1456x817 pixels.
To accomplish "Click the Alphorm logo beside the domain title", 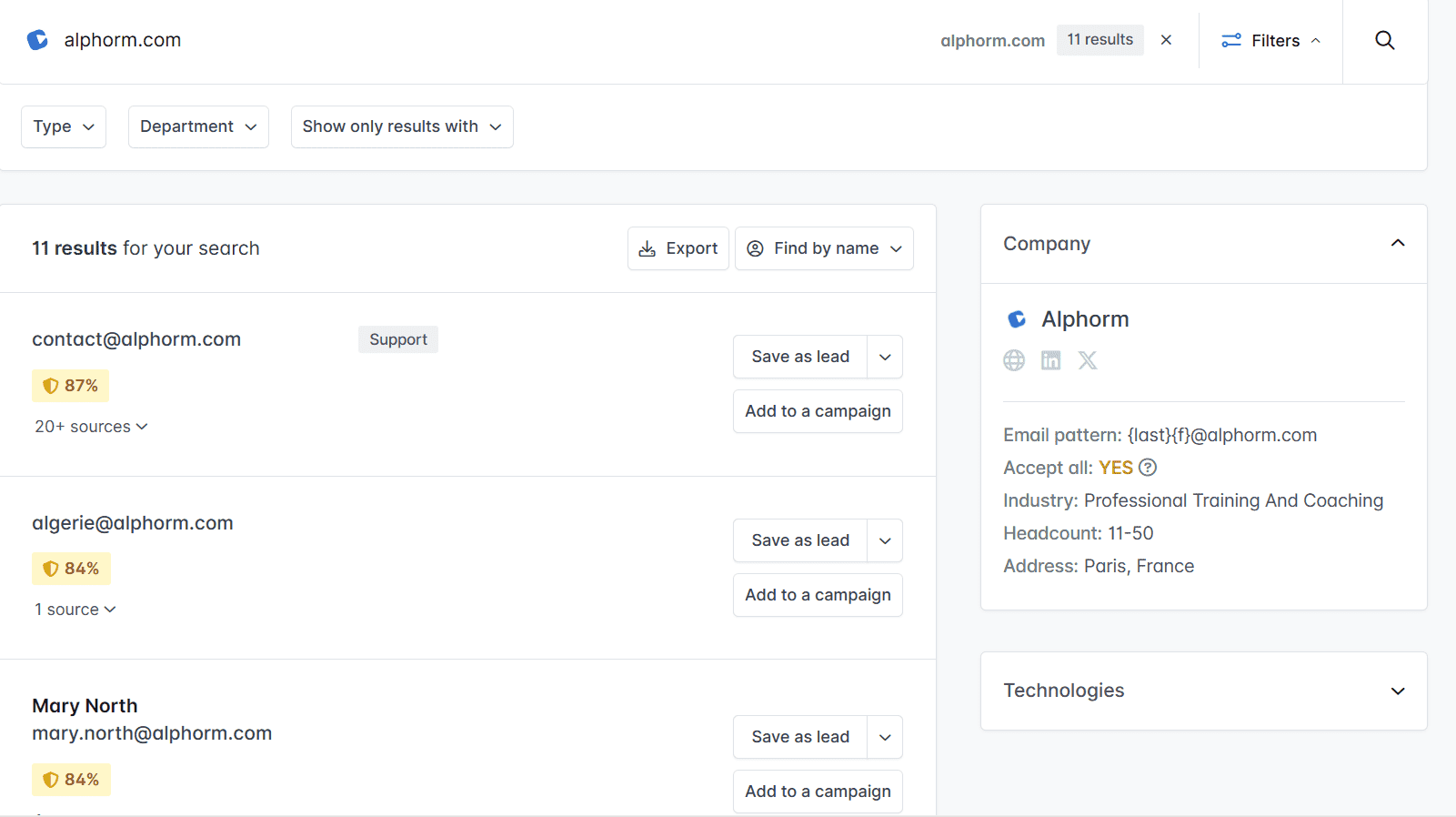I will pyautogui.click(x=37, y=40).
